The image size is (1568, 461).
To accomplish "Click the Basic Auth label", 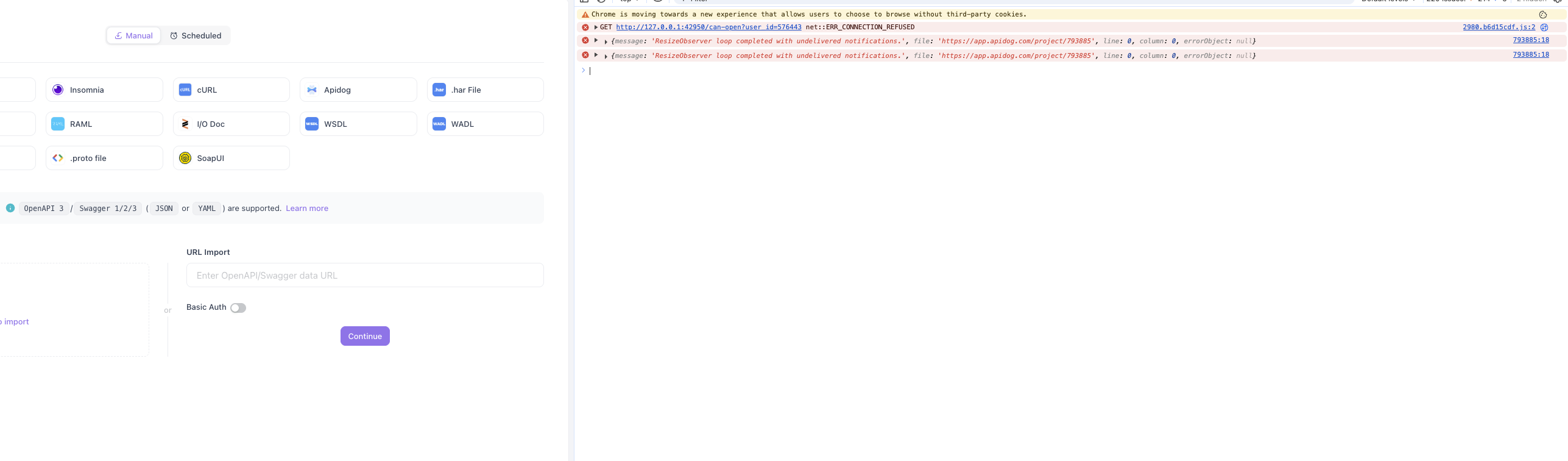I will pyautogui.click(x=207, y=307).
